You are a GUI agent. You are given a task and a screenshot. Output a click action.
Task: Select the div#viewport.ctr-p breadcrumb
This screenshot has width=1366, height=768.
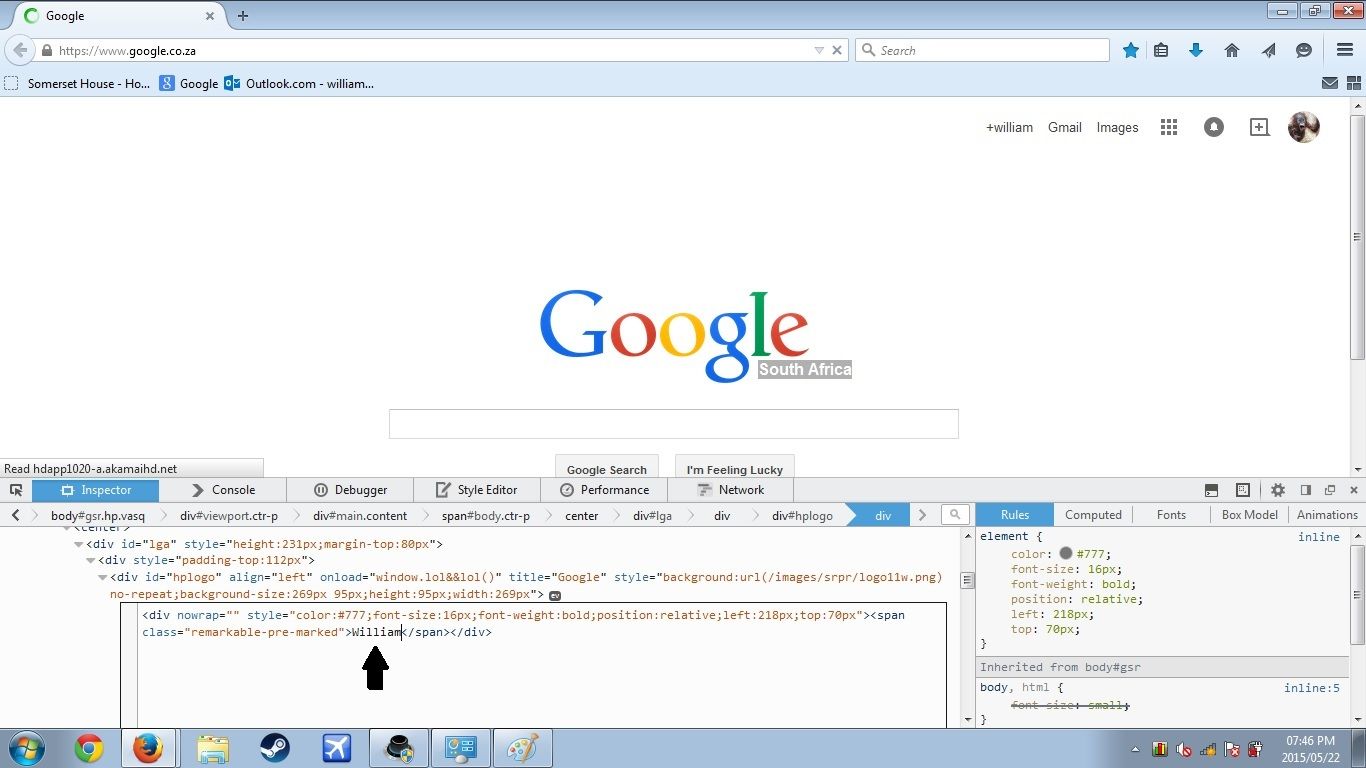coord(229,516)
